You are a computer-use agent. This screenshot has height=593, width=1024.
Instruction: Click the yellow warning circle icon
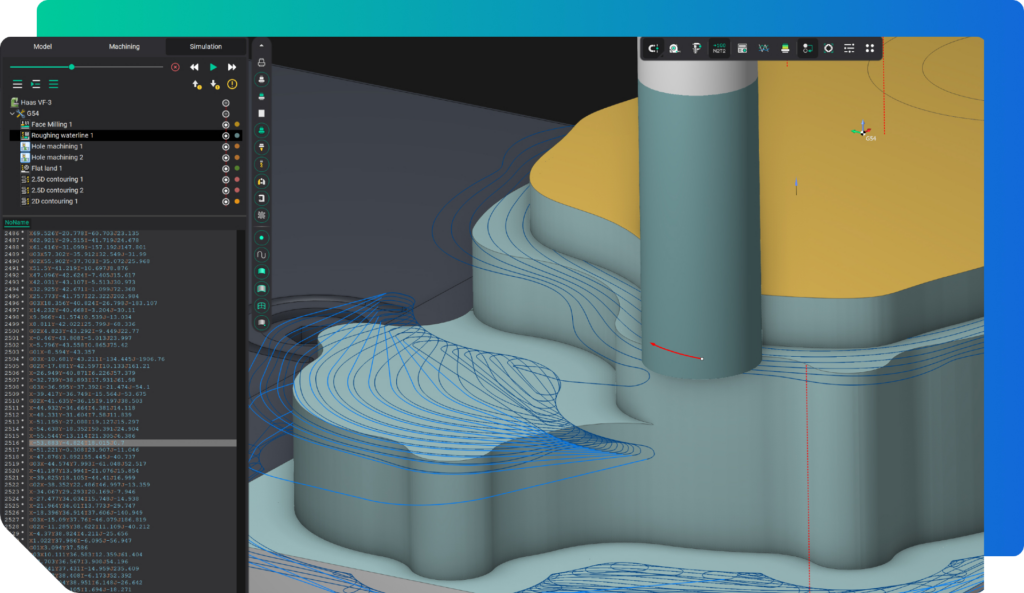[232, 84]
